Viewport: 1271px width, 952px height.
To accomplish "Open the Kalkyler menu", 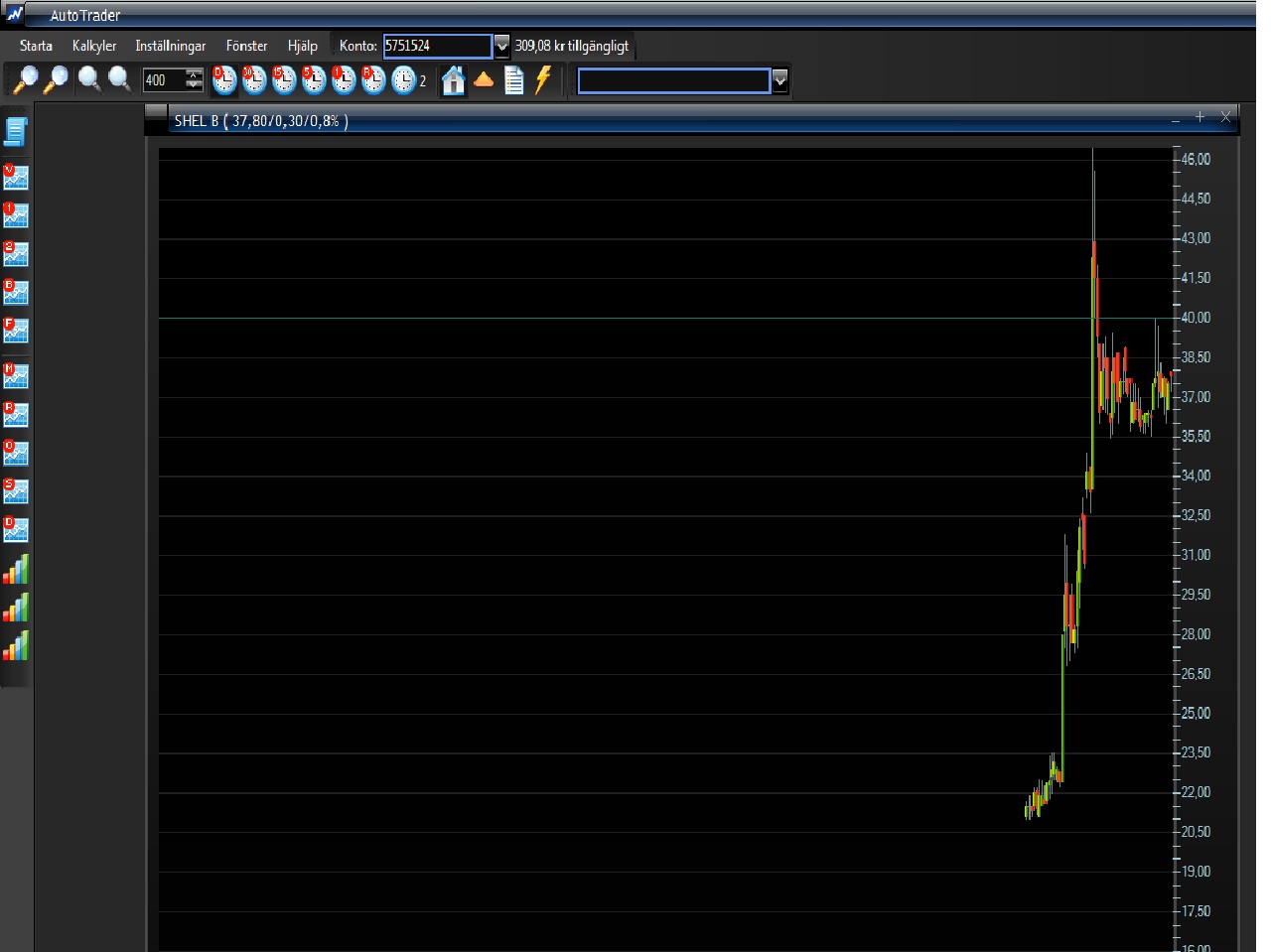I will [x=94, y=46].
